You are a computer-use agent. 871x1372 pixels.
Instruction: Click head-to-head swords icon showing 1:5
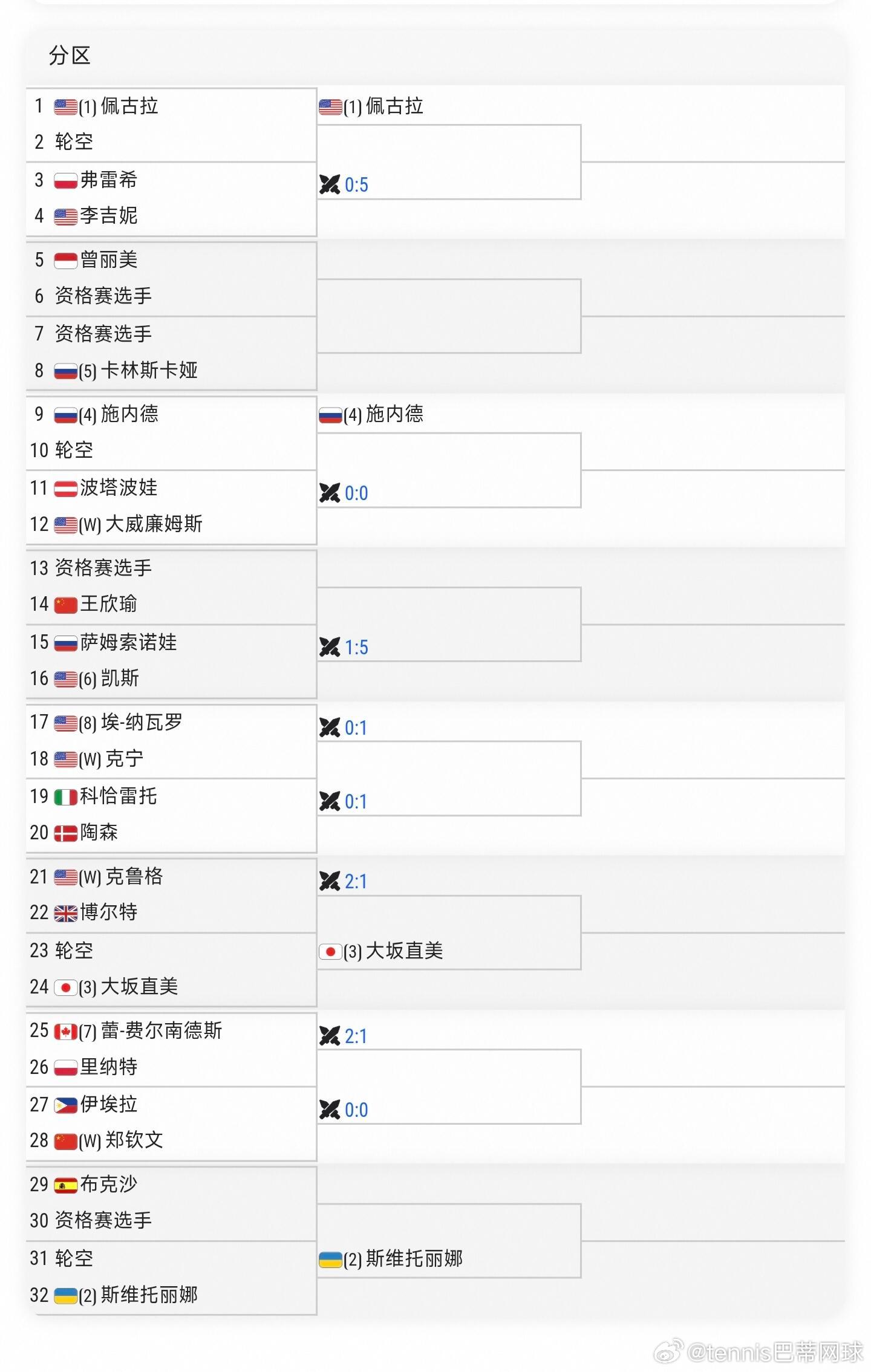point(330,647)
